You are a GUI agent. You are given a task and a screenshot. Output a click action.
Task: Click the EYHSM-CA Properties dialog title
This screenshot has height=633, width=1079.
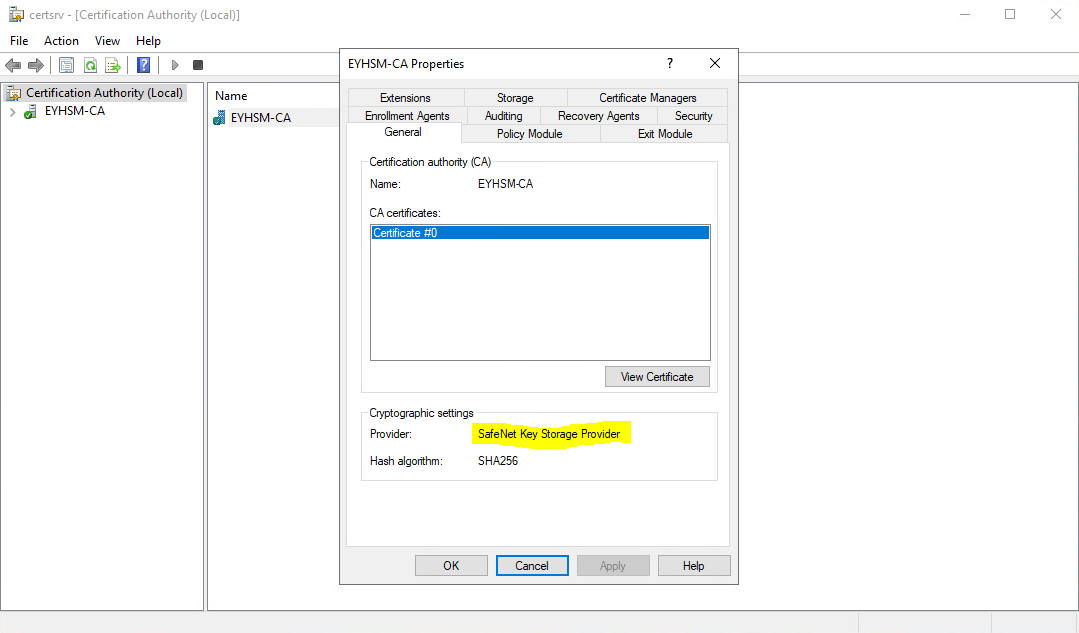406,63
